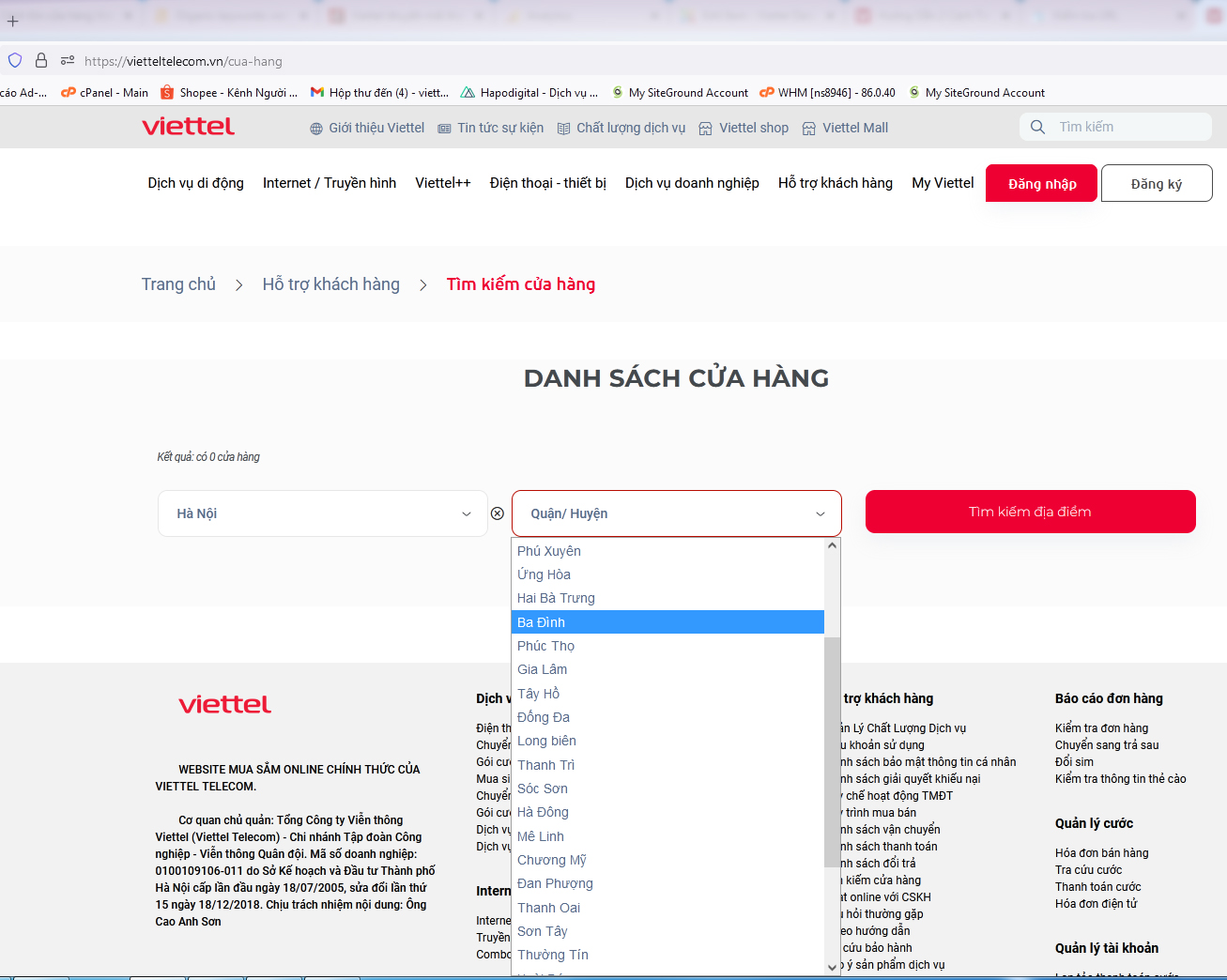
Task: Open Hỗ trợ khách hàng menu
Action: [836, 183]
